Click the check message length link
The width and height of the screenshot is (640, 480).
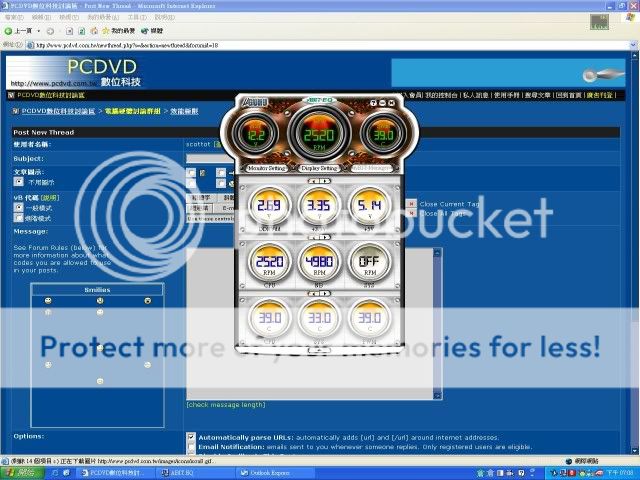pyautogui.click(x=226, y=404)
